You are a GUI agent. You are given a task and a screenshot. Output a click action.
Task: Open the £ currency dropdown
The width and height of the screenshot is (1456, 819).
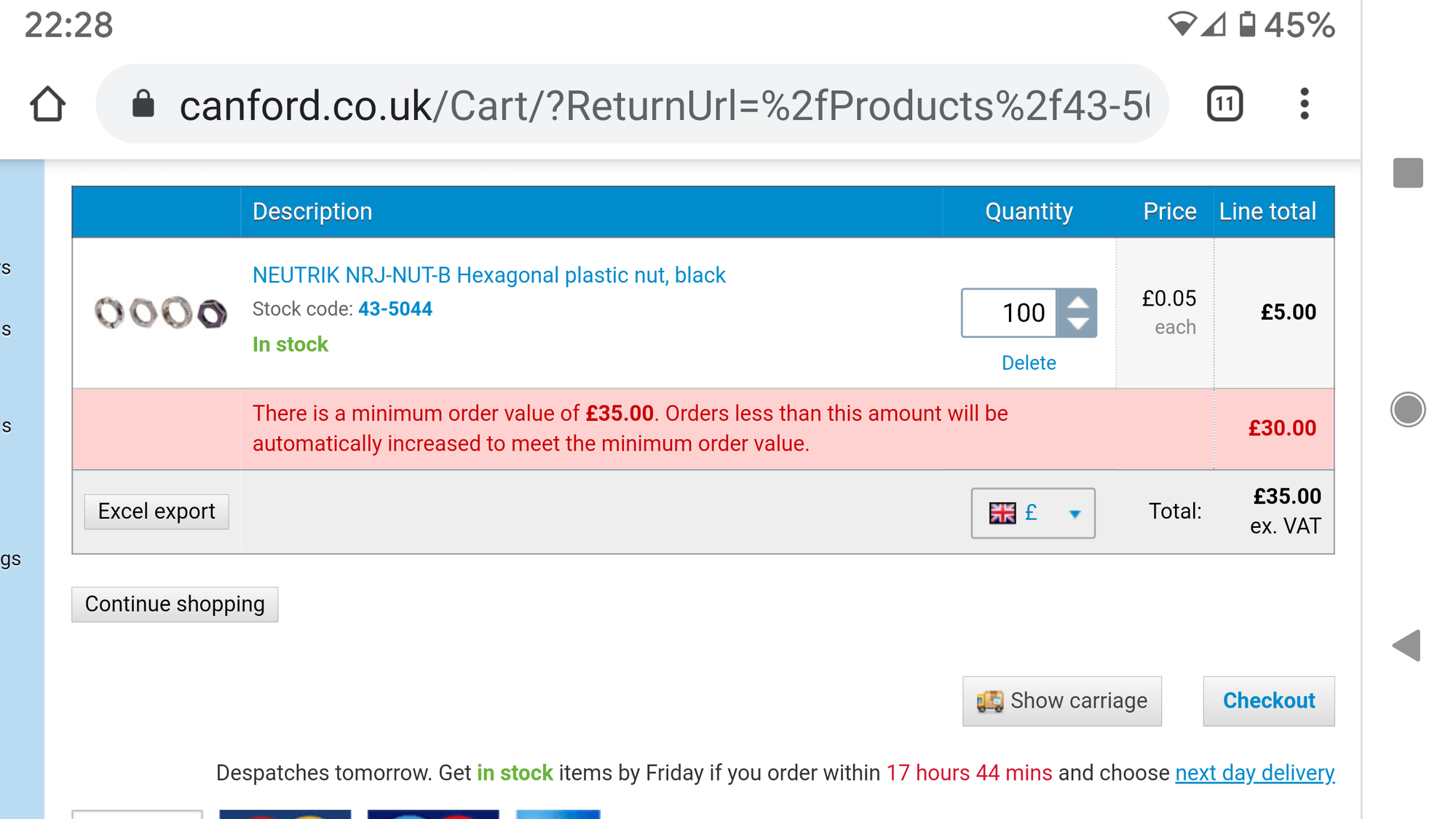pyautogui.click(x=1033, y=513)
